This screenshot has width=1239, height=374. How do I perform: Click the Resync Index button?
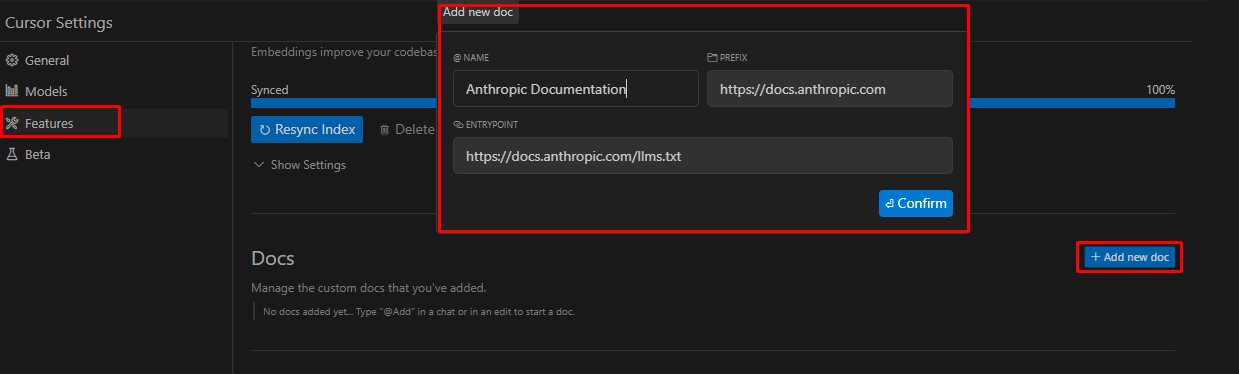307,129
